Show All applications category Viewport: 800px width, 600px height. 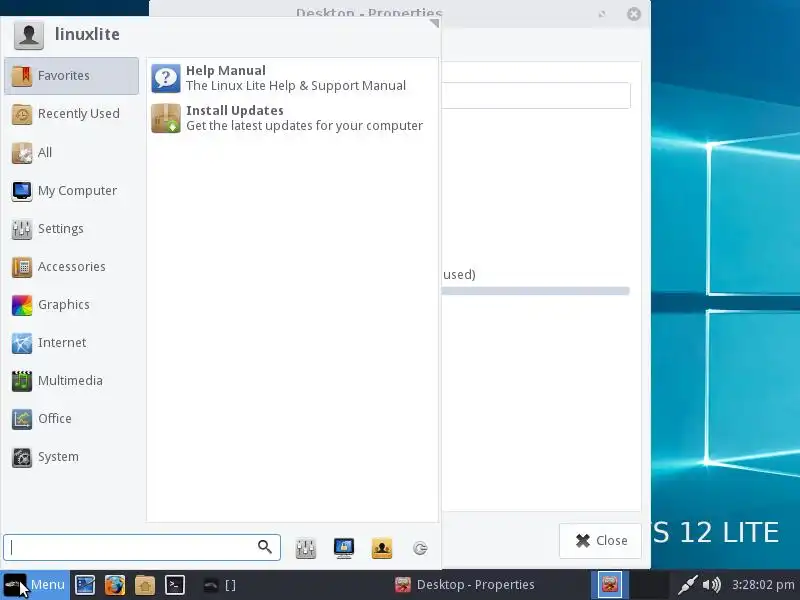[71, 152]
